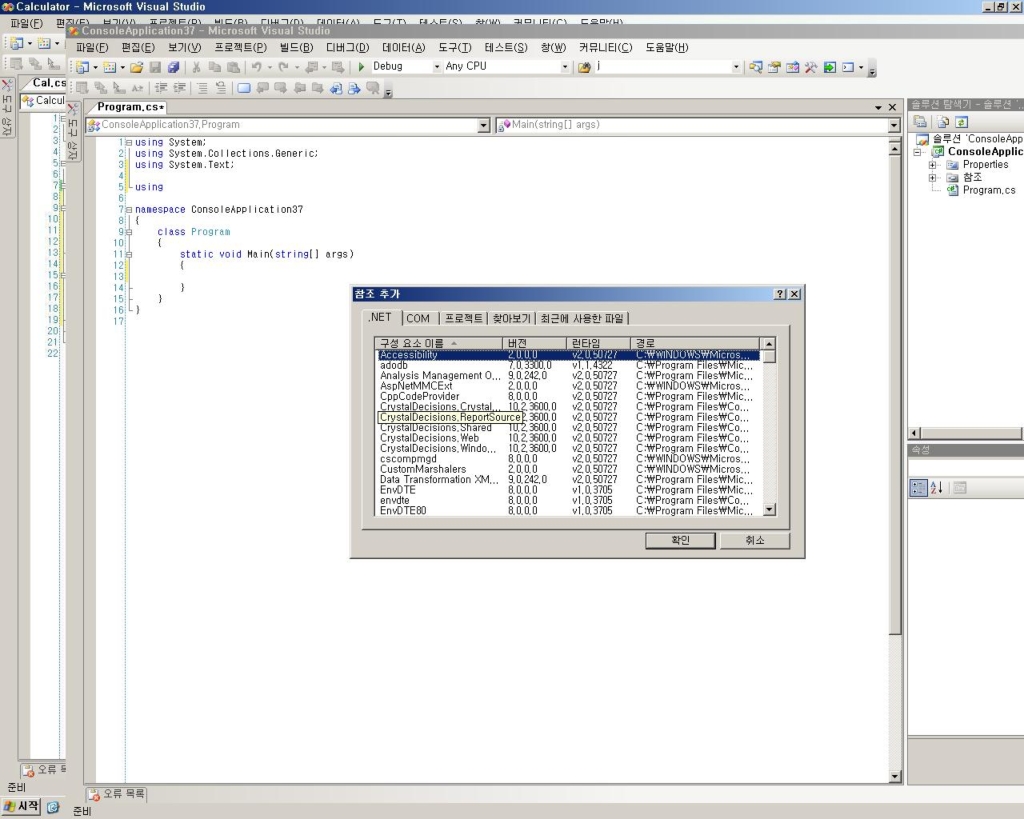Open the 디버그(D) menu
1024x819 pixels.
click(x=347, y=48)
